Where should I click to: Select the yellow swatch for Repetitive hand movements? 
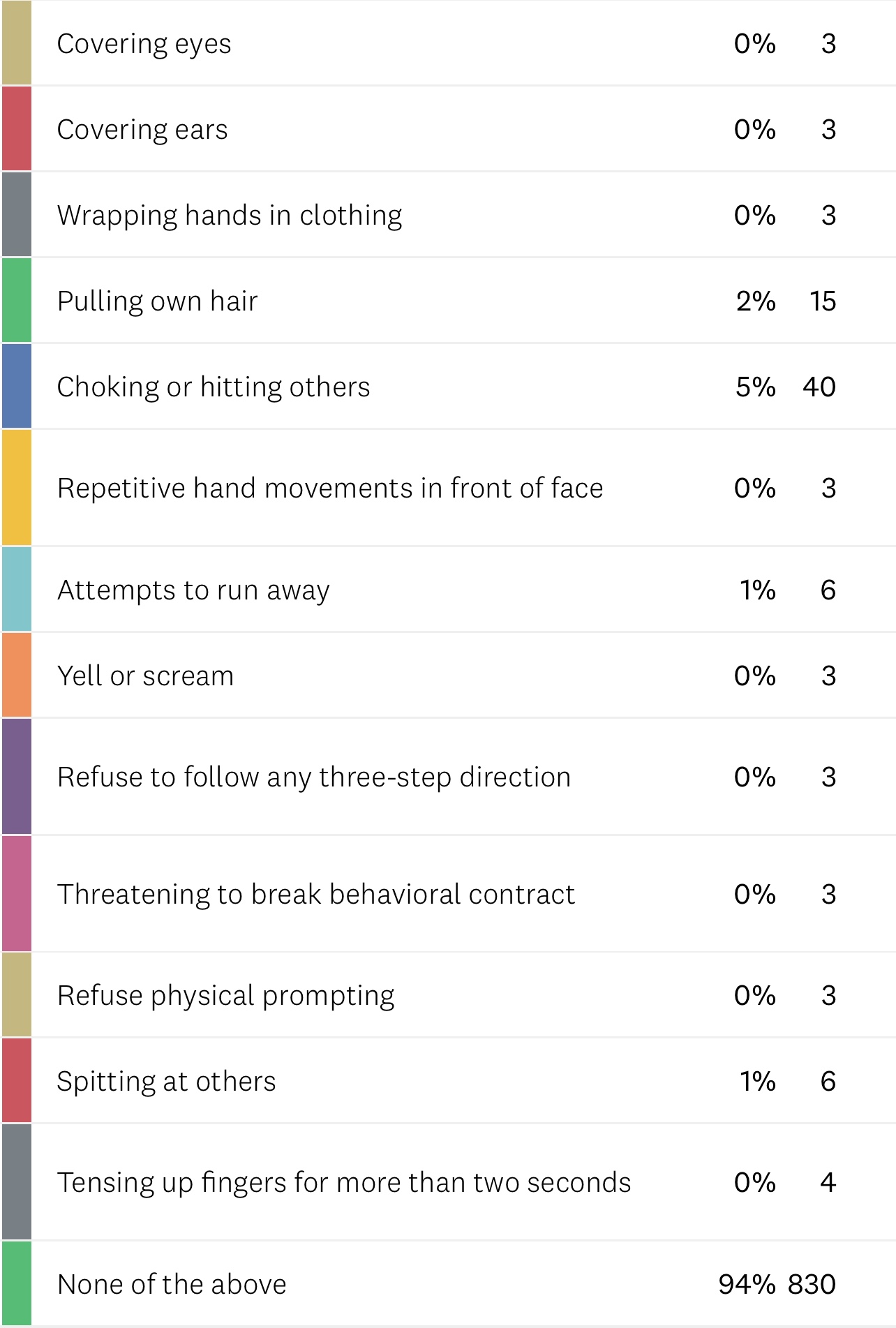[x=17, y=488]
